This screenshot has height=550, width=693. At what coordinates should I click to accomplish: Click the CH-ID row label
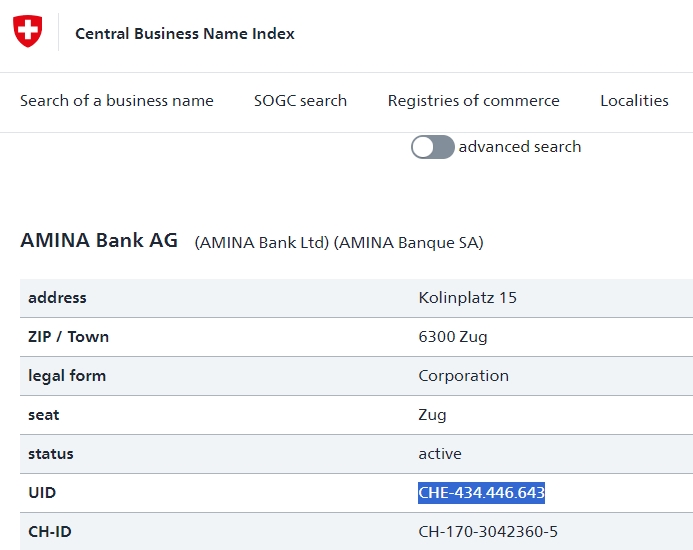tap(50, 532)
